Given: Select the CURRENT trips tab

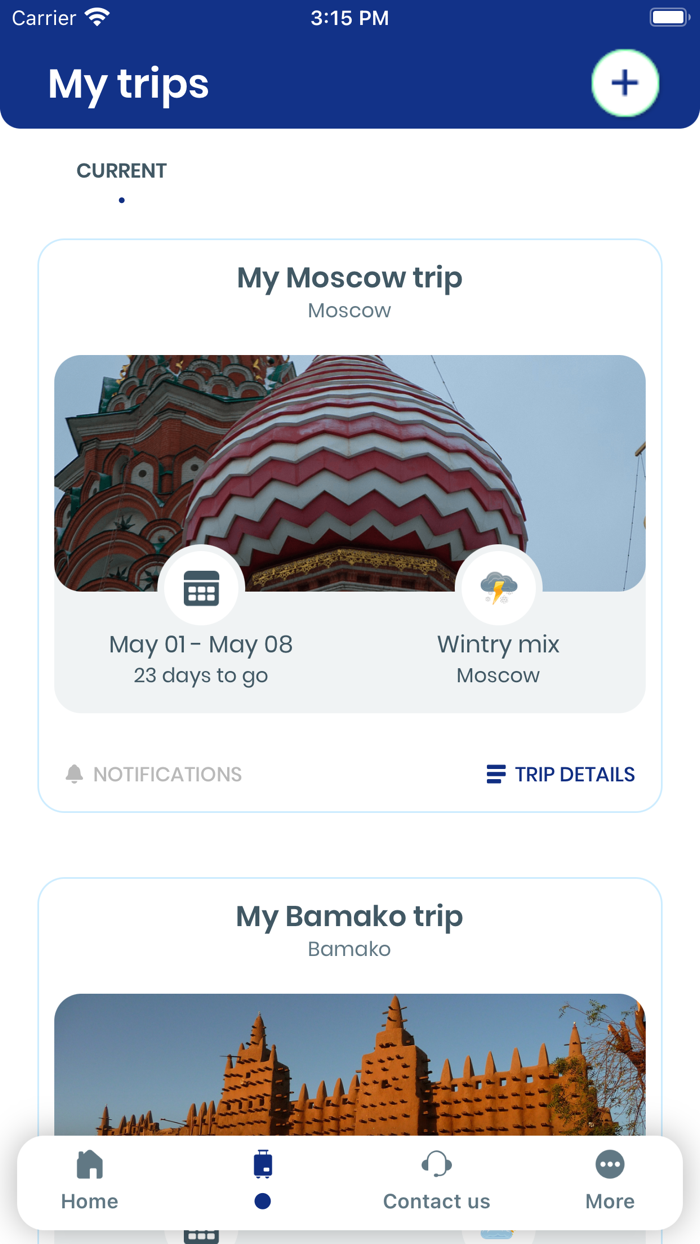Looking at the screenshot, I should pos(121,171).
